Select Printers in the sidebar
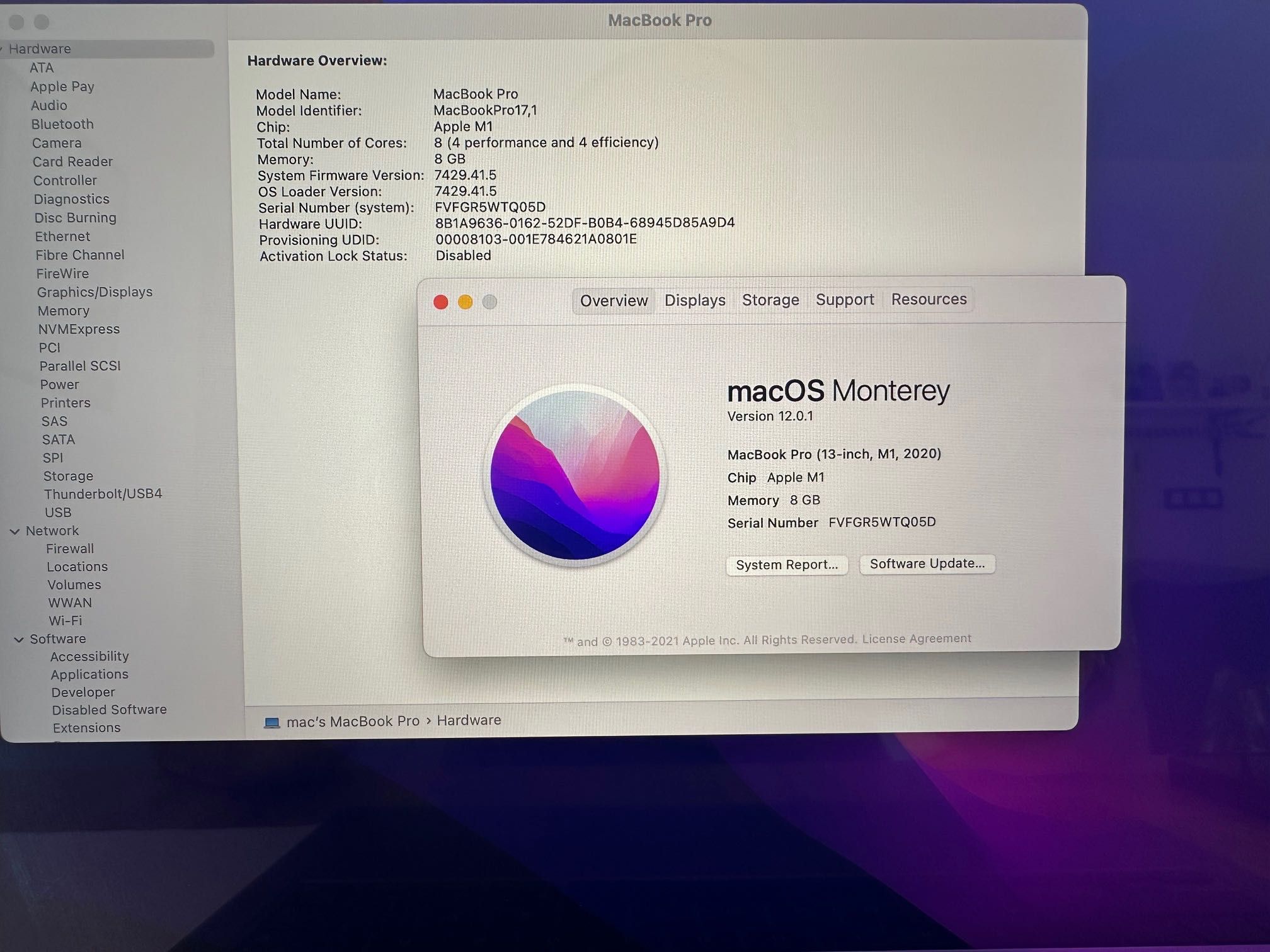 pyautogui.click(x=66, y=403)
